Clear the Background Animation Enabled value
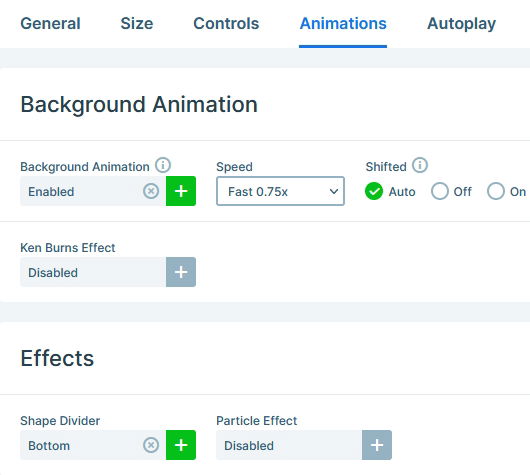Image resolution: width=530 pixels, height=475 pixels. (151, 191)
